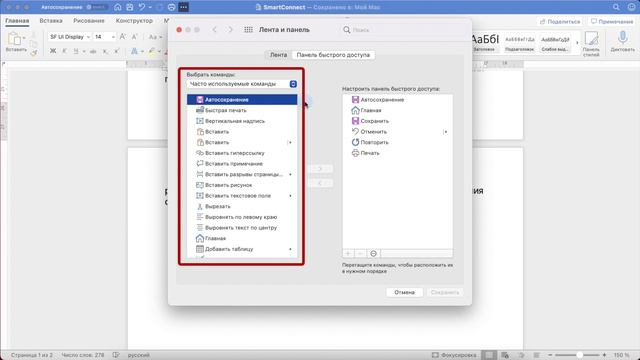Click the zoom out minus in status bar
This screenshot has height=360, width=640.
point(550,355)
